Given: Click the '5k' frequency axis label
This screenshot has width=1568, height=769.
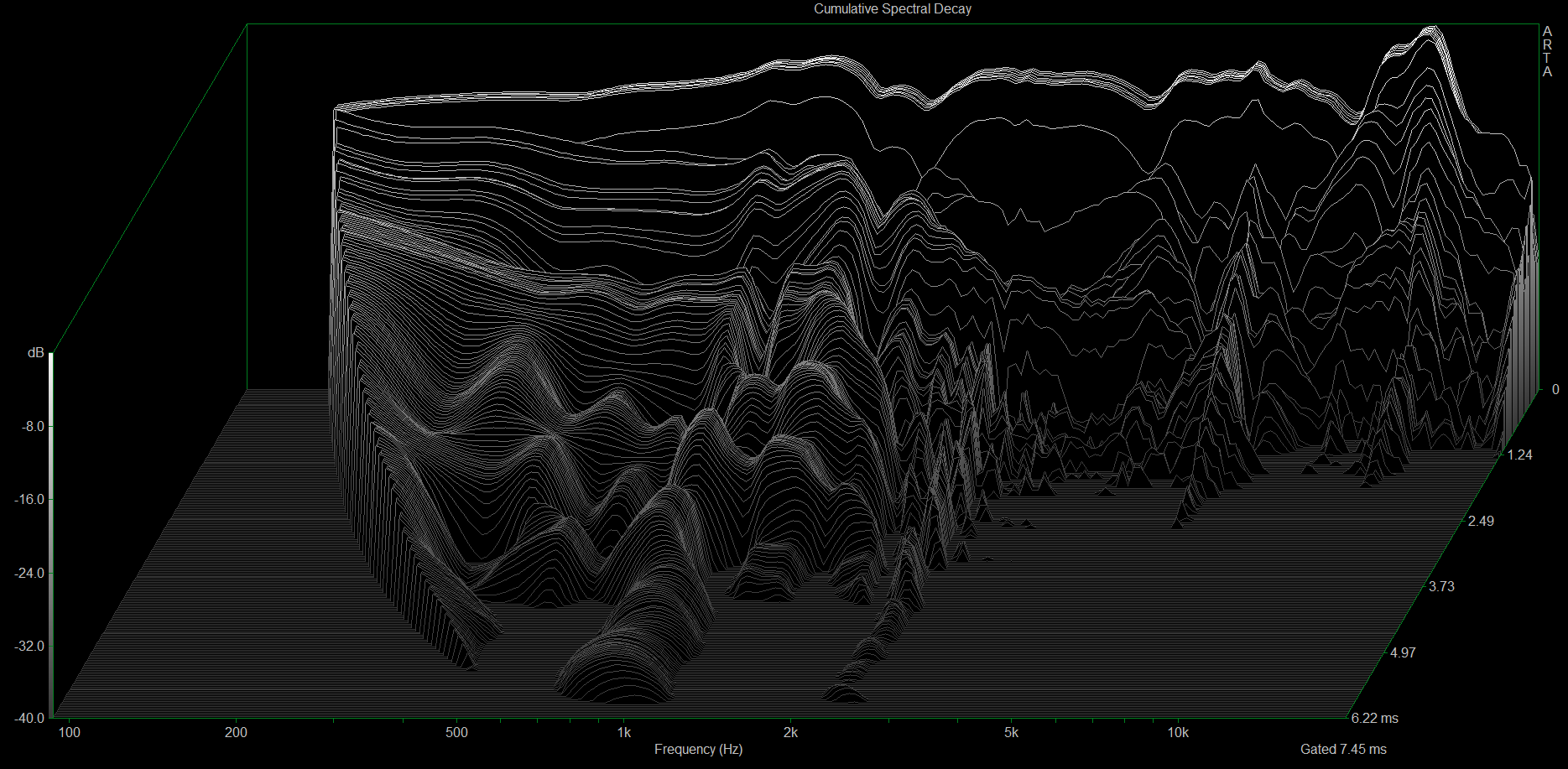Looking at the screenshot, I should coord(1012,732).
